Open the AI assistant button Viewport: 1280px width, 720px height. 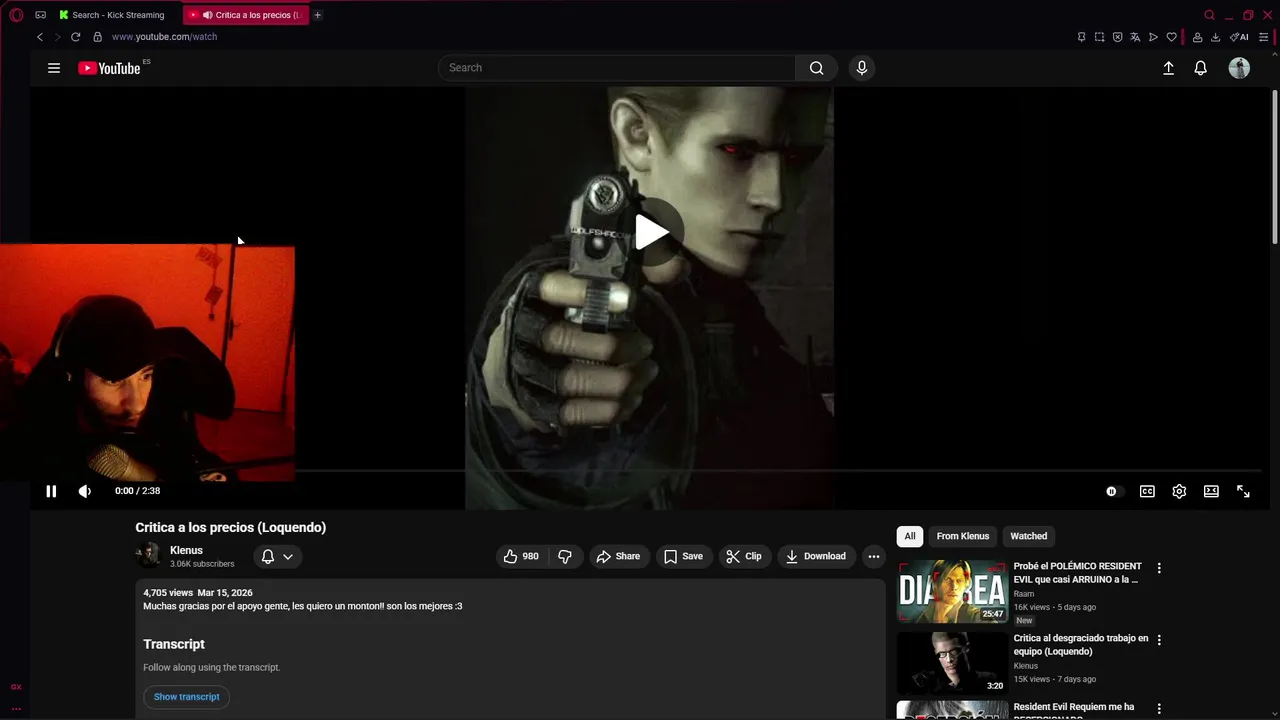click(x=1239, y=37)
